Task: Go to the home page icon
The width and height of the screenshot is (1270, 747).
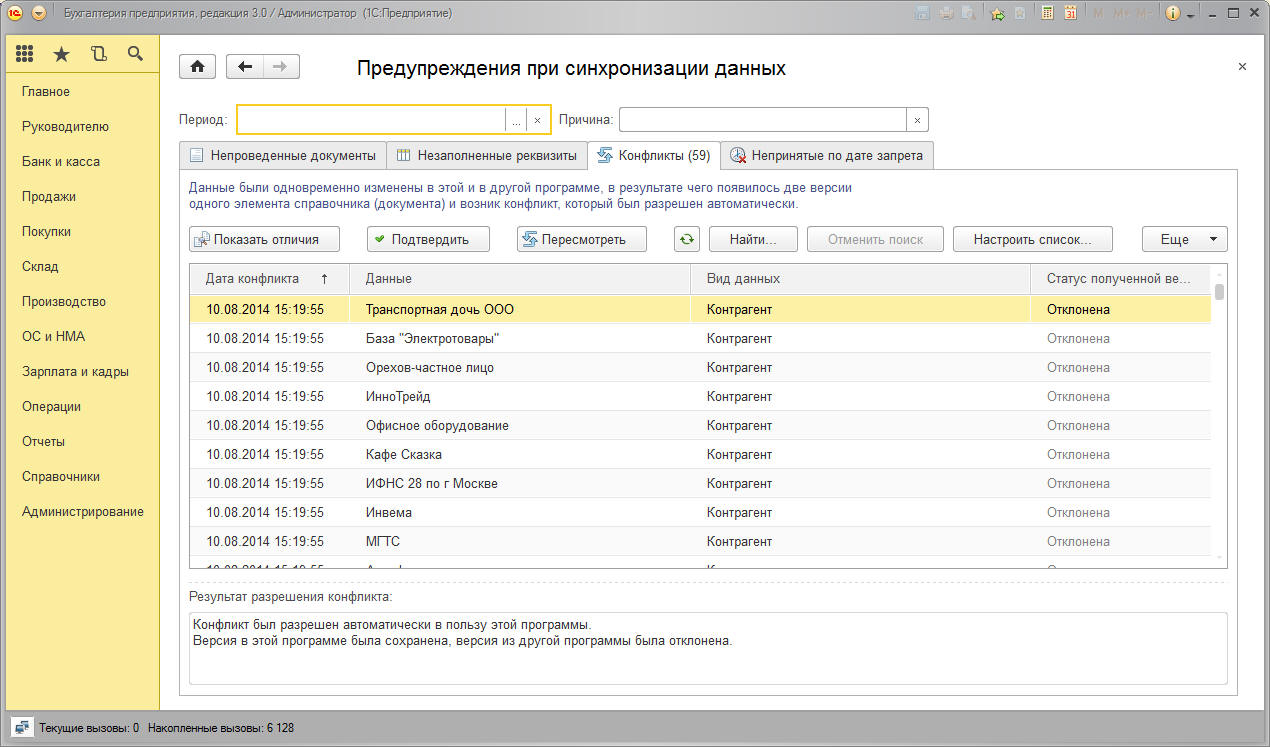Action: click(x=197, y=67)
